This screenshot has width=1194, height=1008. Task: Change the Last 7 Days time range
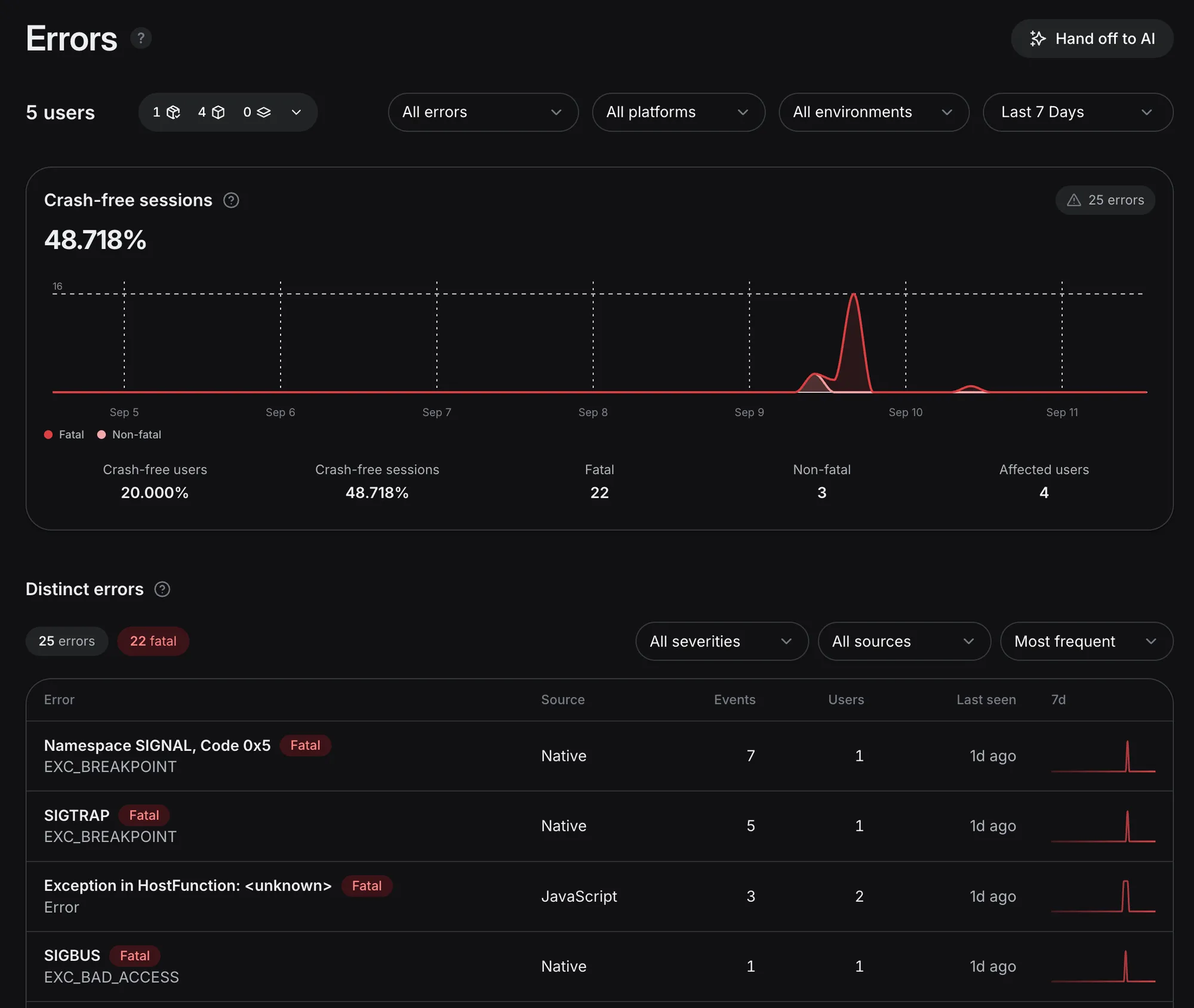point(1078,112)
